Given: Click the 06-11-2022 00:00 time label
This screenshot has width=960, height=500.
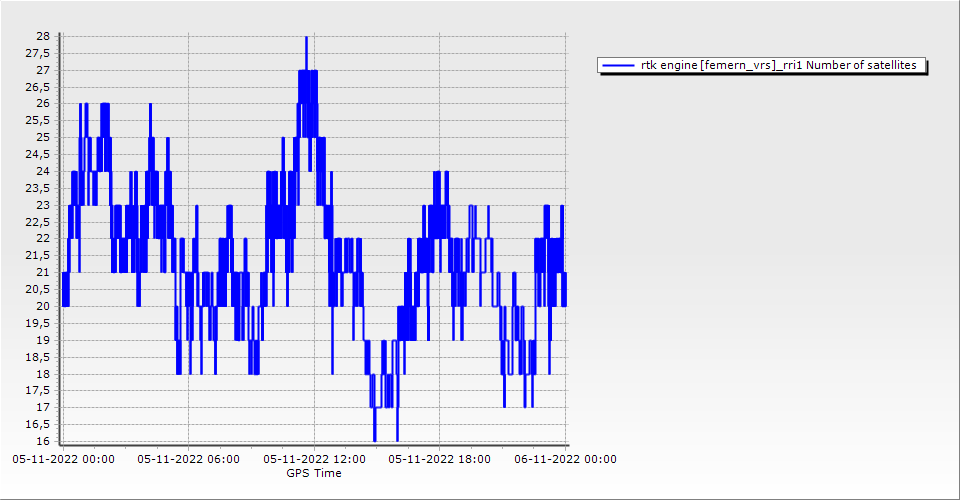Looking at the screenshot, I should 565,460.
